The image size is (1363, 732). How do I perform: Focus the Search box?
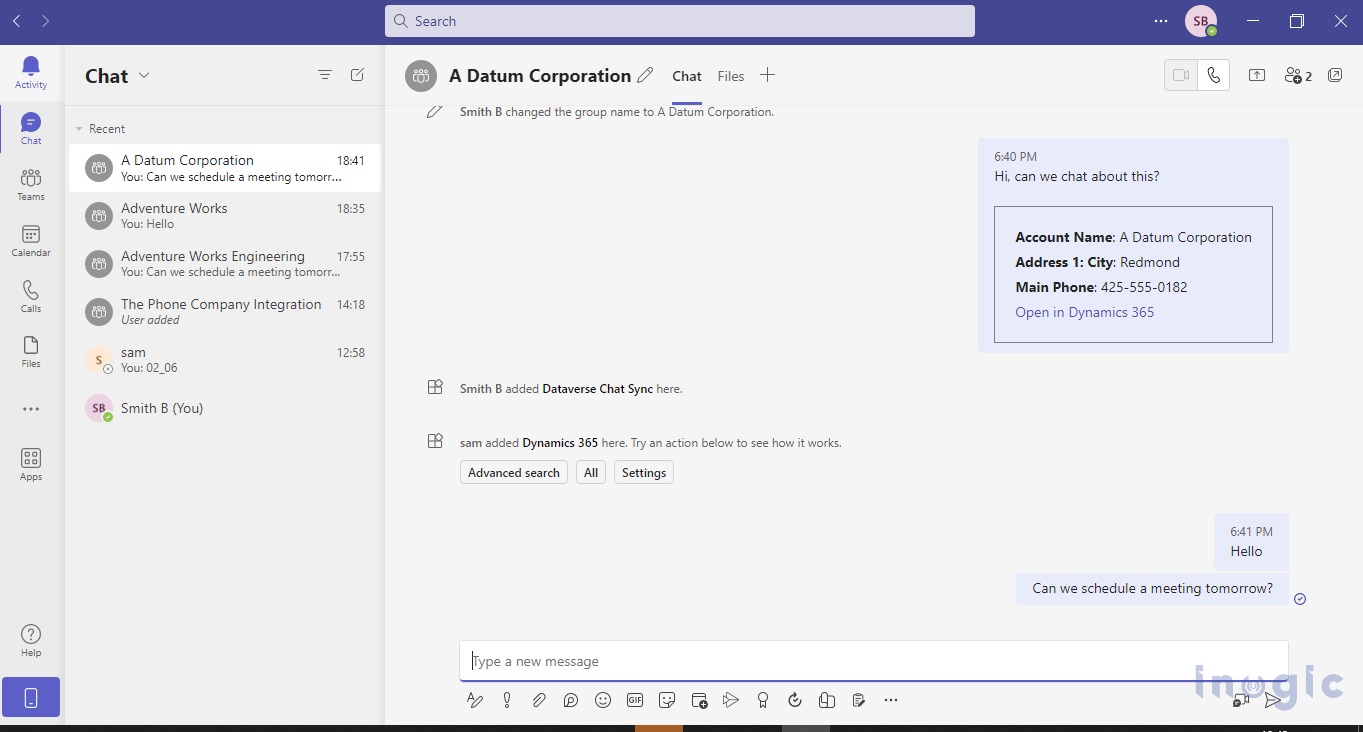tap(680, 21)
